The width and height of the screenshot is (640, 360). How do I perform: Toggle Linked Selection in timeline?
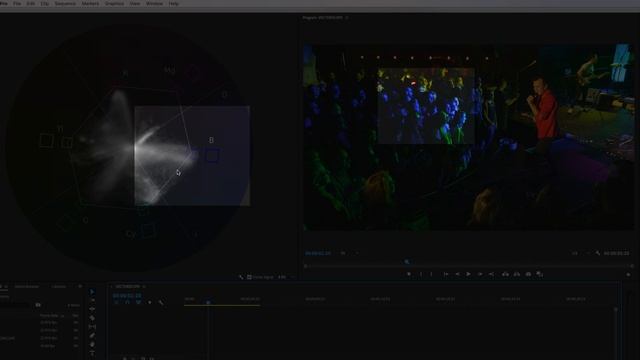tap(138, 302)
